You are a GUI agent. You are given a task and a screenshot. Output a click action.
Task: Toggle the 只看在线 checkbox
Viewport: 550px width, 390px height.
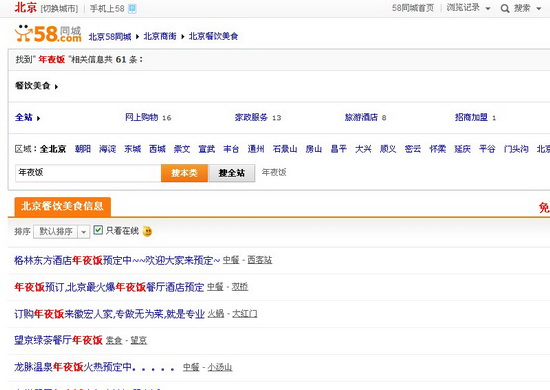tap(98, 230)
